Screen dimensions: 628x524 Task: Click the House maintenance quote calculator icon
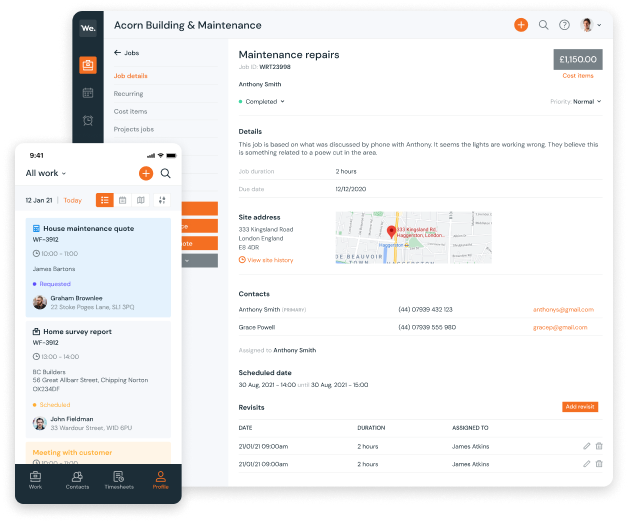(36, 228)
